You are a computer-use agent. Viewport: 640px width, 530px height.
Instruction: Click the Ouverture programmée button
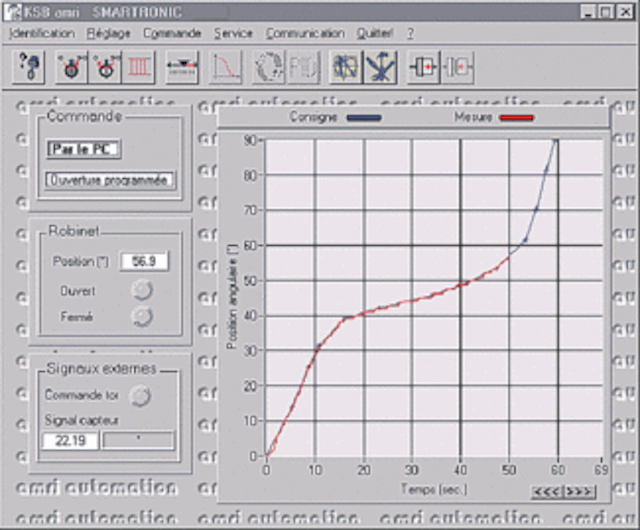click(110, 180)
